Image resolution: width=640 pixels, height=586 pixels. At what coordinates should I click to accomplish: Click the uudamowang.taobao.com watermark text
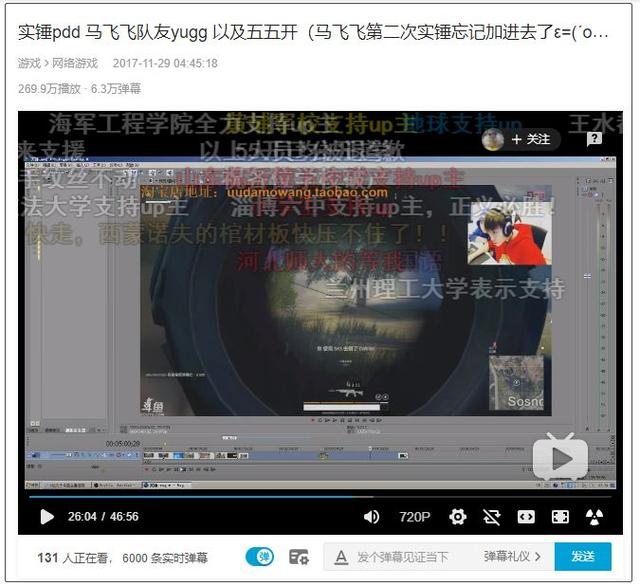307,193
